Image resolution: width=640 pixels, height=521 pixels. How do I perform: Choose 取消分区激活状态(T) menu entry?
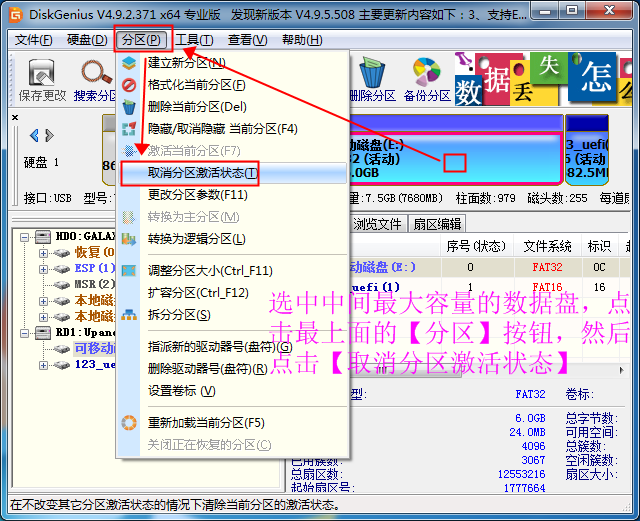pos(233,173)
